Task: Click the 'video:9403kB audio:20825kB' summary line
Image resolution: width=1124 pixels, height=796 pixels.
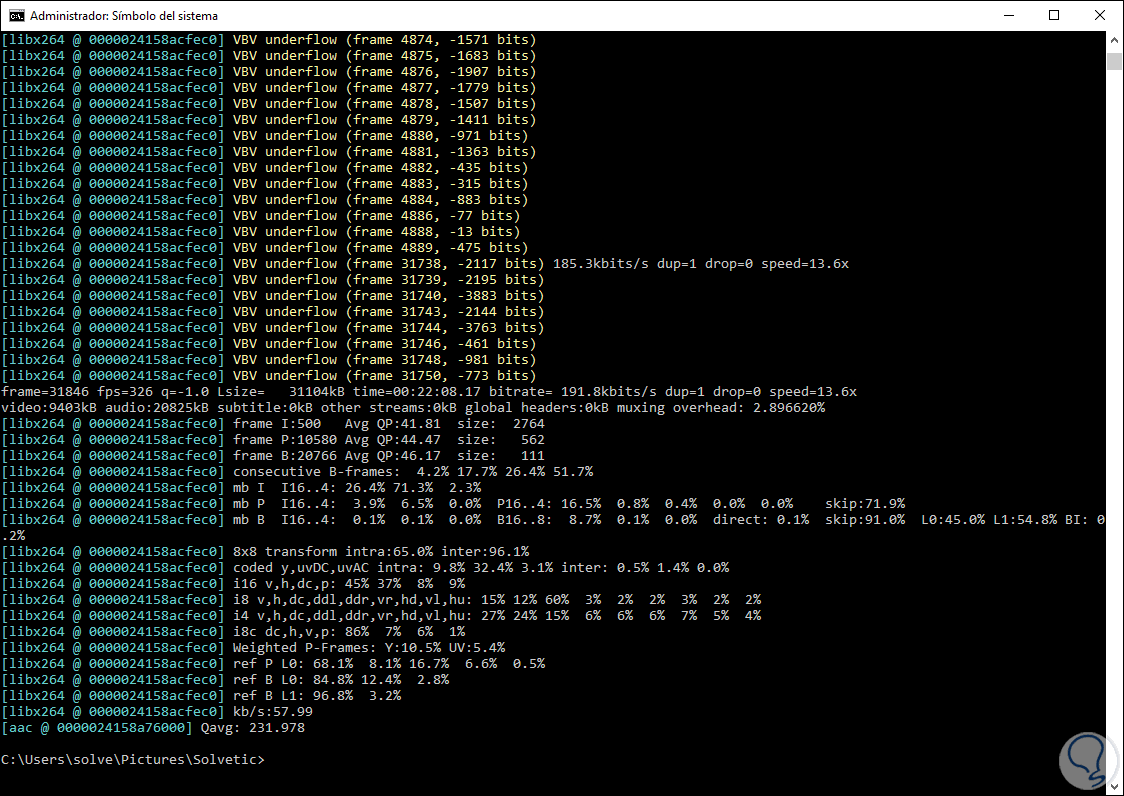Action: click(413, 407)
